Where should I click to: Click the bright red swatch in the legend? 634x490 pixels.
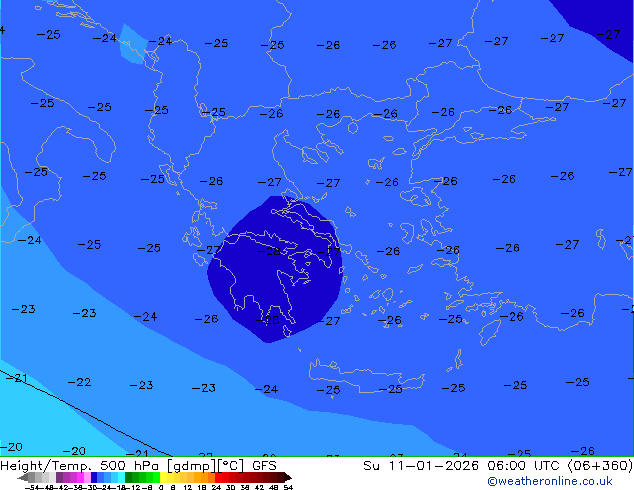[x=218, y=477]
